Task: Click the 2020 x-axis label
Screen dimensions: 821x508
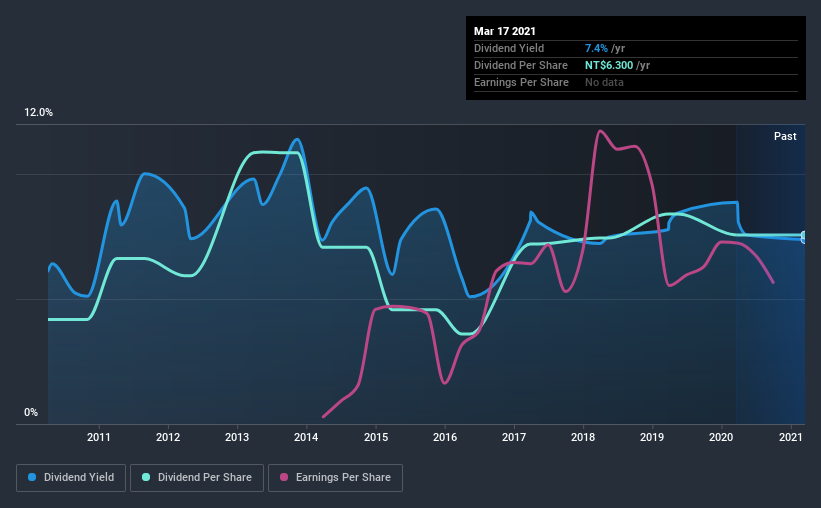Action: pos(721,437)
